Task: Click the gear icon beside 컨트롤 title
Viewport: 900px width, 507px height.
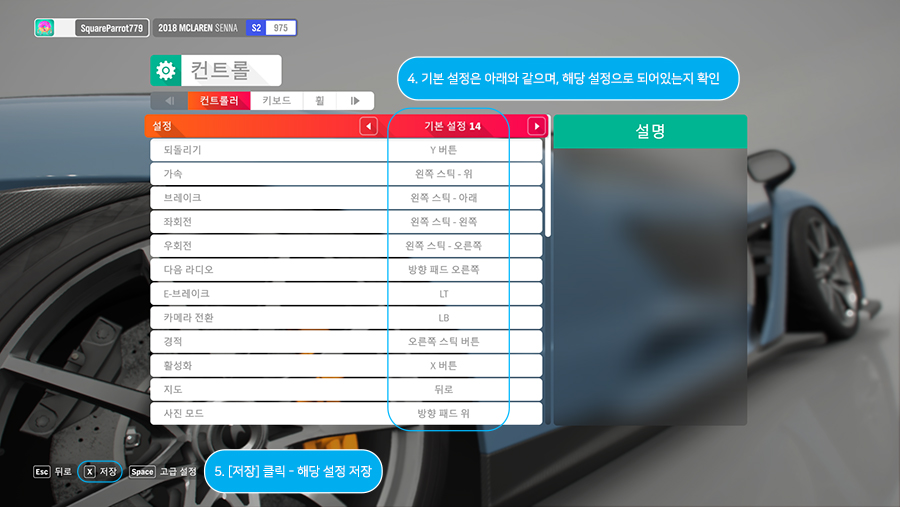Action: tap(165, 70)
